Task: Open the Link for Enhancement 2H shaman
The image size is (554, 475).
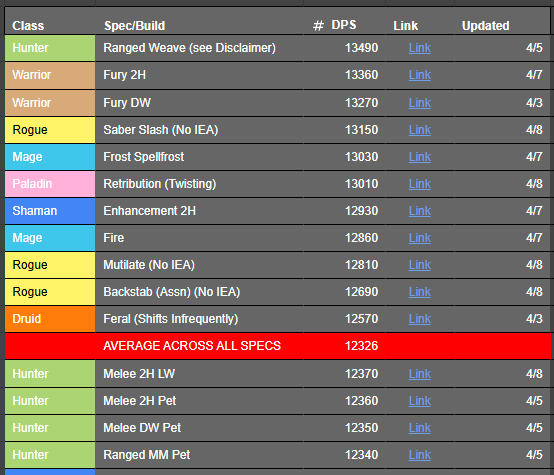Action: 419,211
